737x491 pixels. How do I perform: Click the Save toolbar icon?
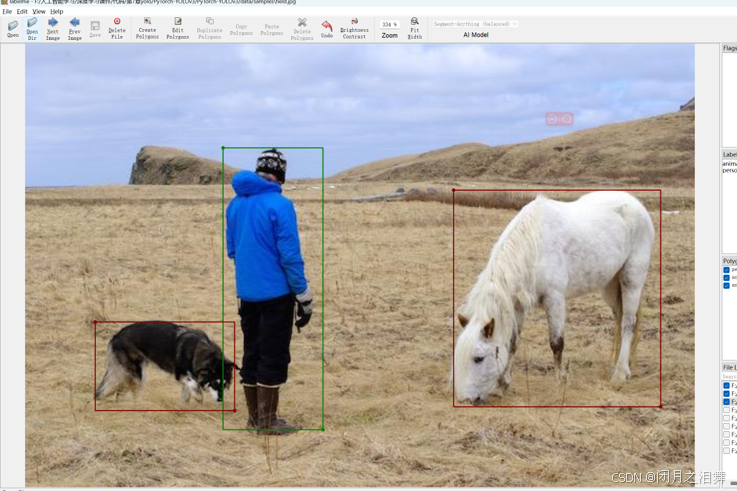95,28
